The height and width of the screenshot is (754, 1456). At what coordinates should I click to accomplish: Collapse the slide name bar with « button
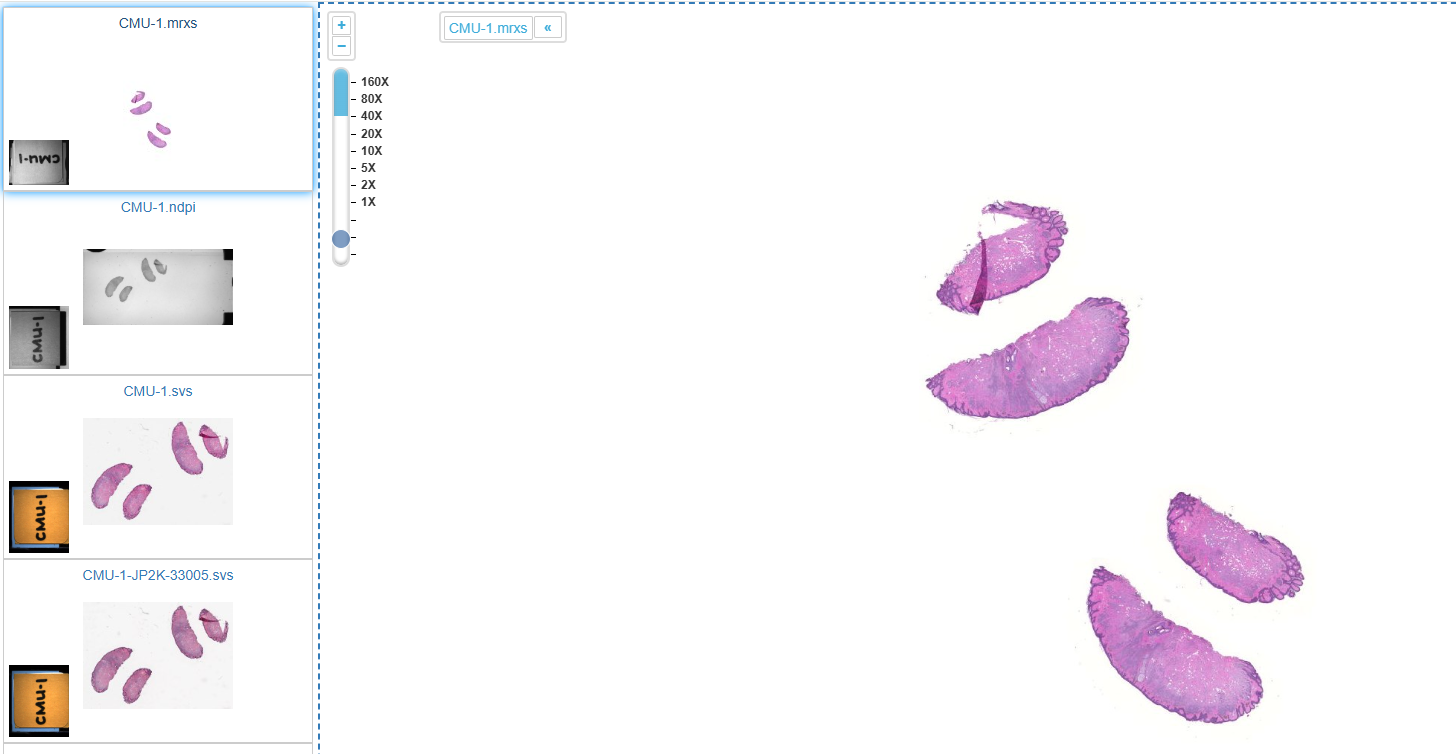pyautogui.click(x=548, y=28)
